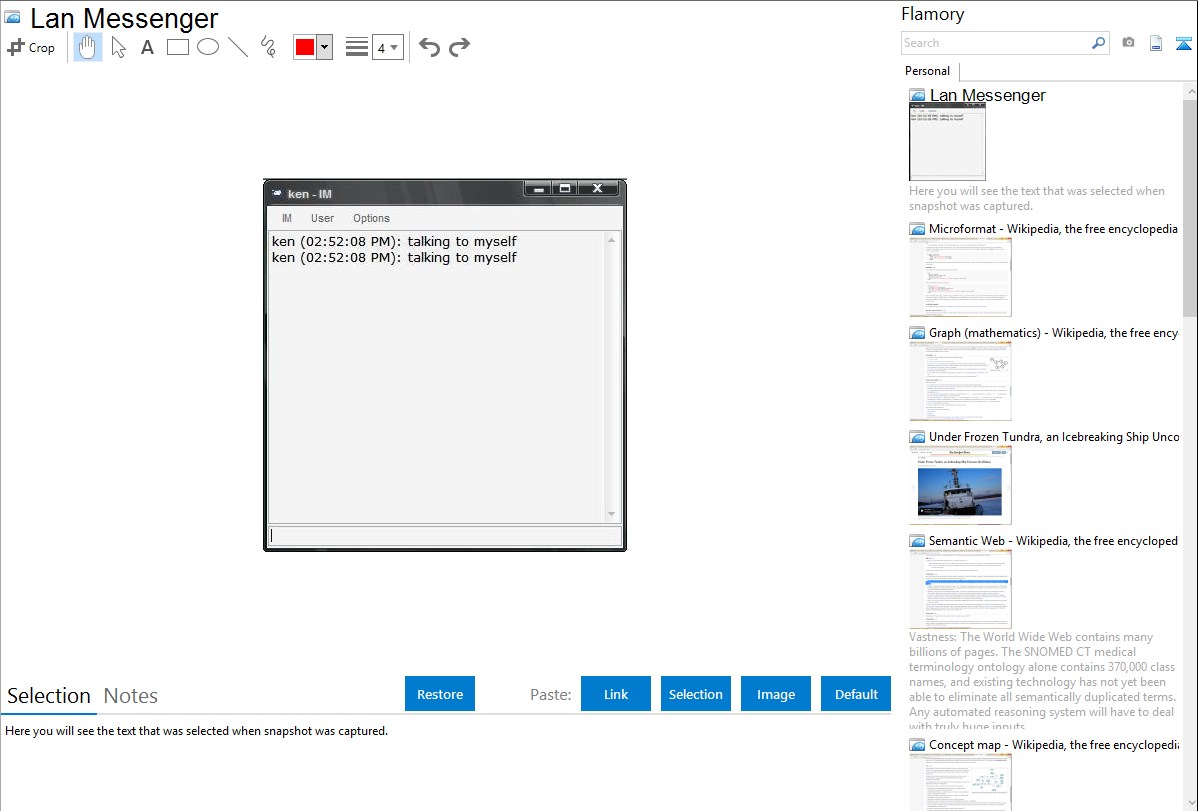Open the Under Frozen Tundra ship thumbnail
This screenshot has width=1198, height=811.
[960, 485]
